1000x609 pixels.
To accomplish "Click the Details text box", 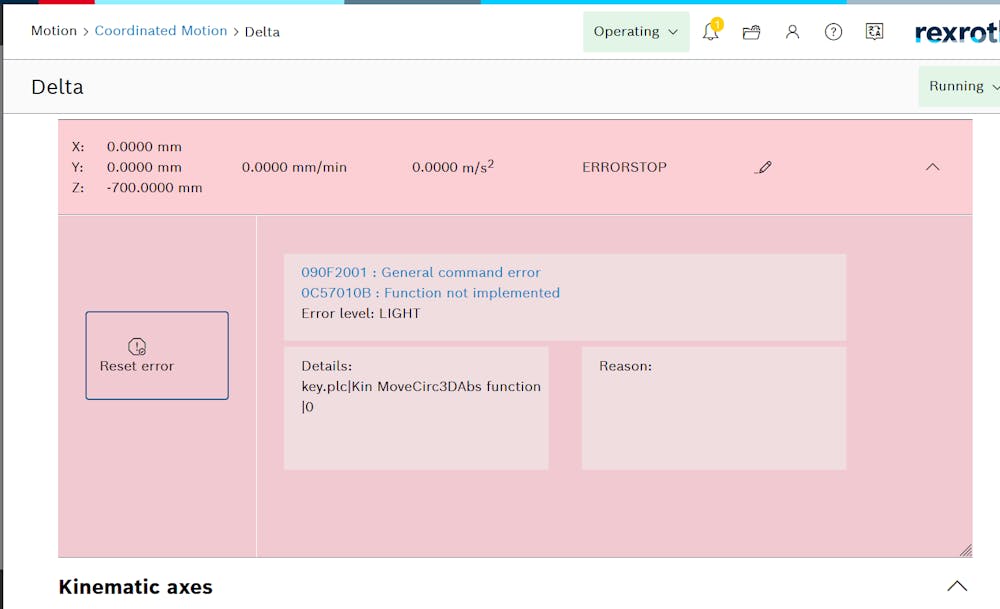I will tap(416, 408).
